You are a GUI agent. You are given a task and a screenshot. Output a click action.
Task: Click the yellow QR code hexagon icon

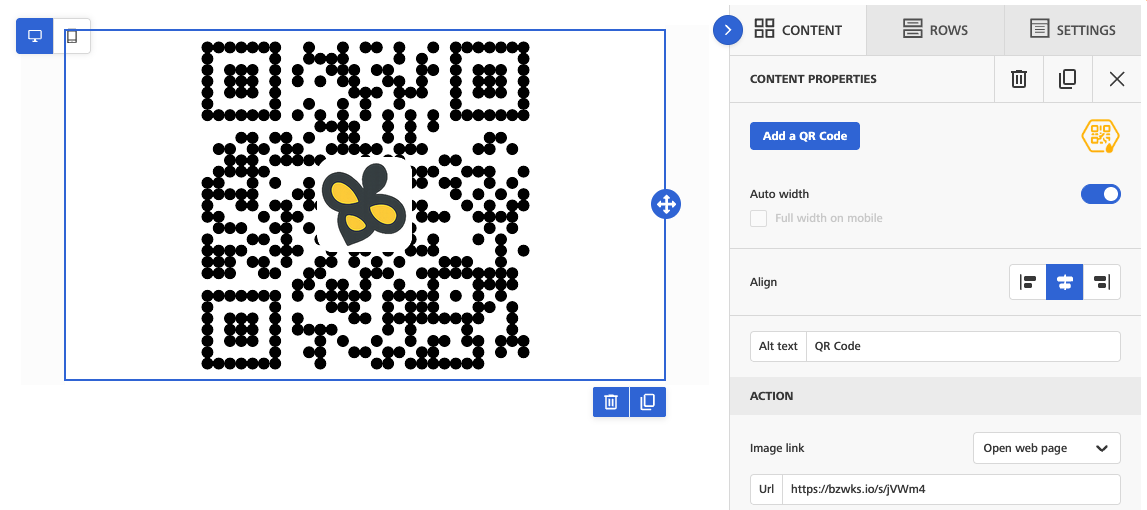pyautogui.click(x=1100, y=136)
